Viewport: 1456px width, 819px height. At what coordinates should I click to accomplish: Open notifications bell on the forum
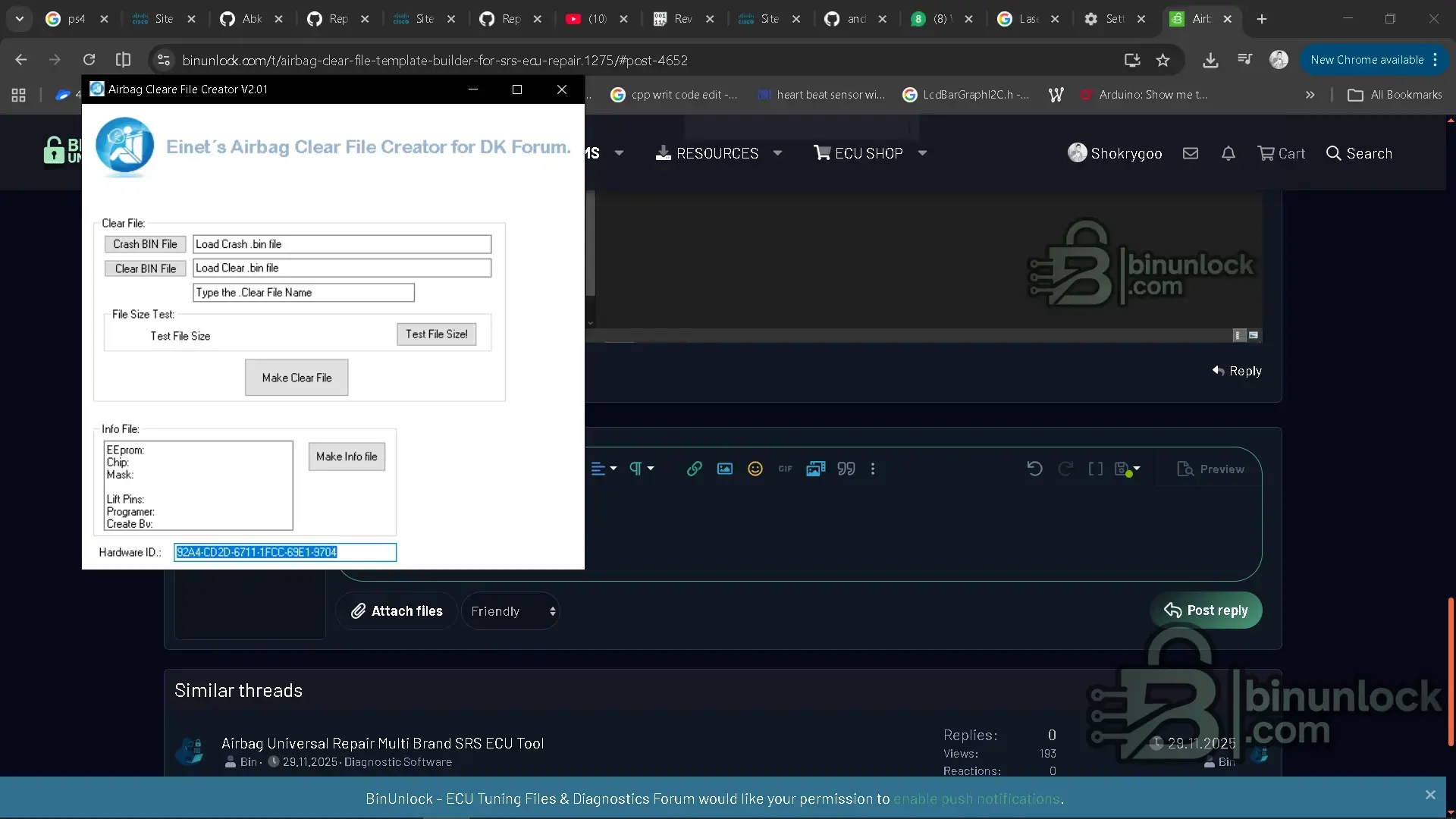coord(1228,153)
